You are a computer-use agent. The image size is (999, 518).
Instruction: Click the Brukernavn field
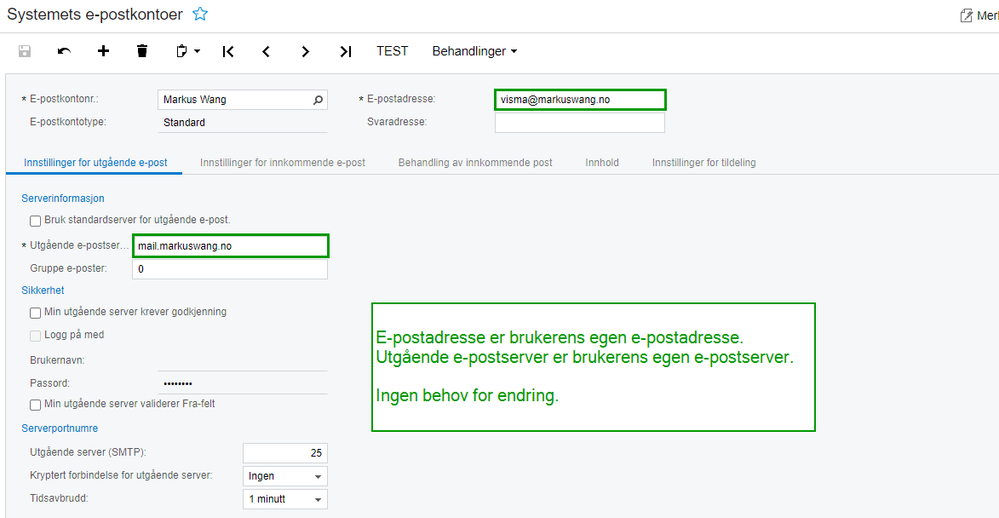pyautogui.click(x=242, y=360)
